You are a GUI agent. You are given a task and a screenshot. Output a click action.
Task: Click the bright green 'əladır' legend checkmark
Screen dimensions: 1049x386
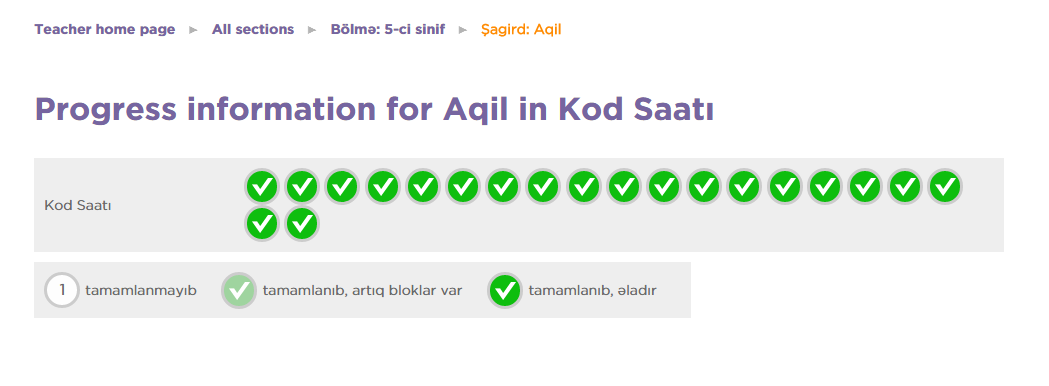[x=505, y=290]
